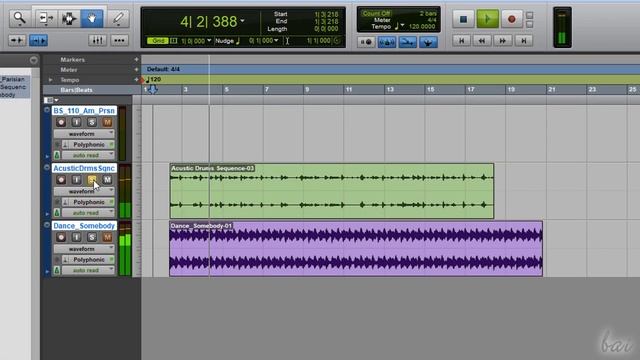
Task: Toggle Link Timeline and Edit Selection
Action: [38, 40]
